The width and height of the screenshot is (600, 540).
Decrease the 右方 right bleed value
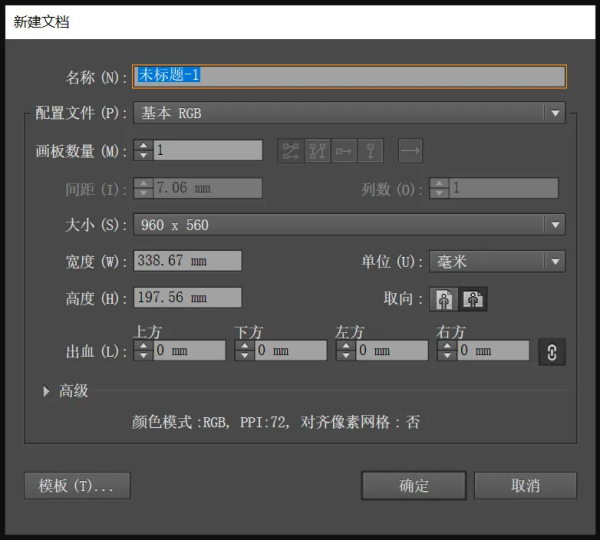click(447, 356)
